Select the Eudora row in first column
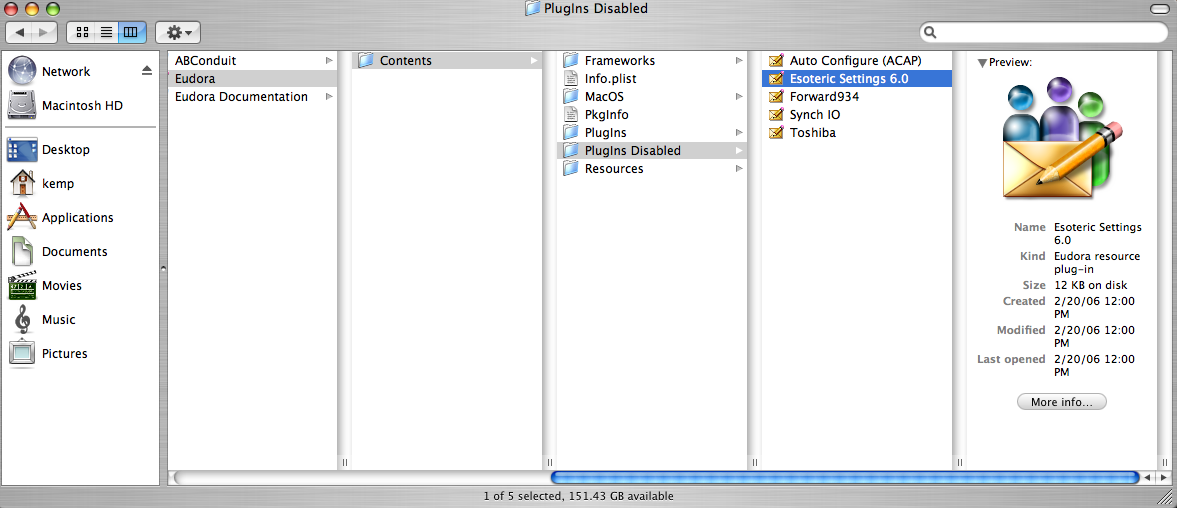Screen dimensions: 1177x508 252,78
